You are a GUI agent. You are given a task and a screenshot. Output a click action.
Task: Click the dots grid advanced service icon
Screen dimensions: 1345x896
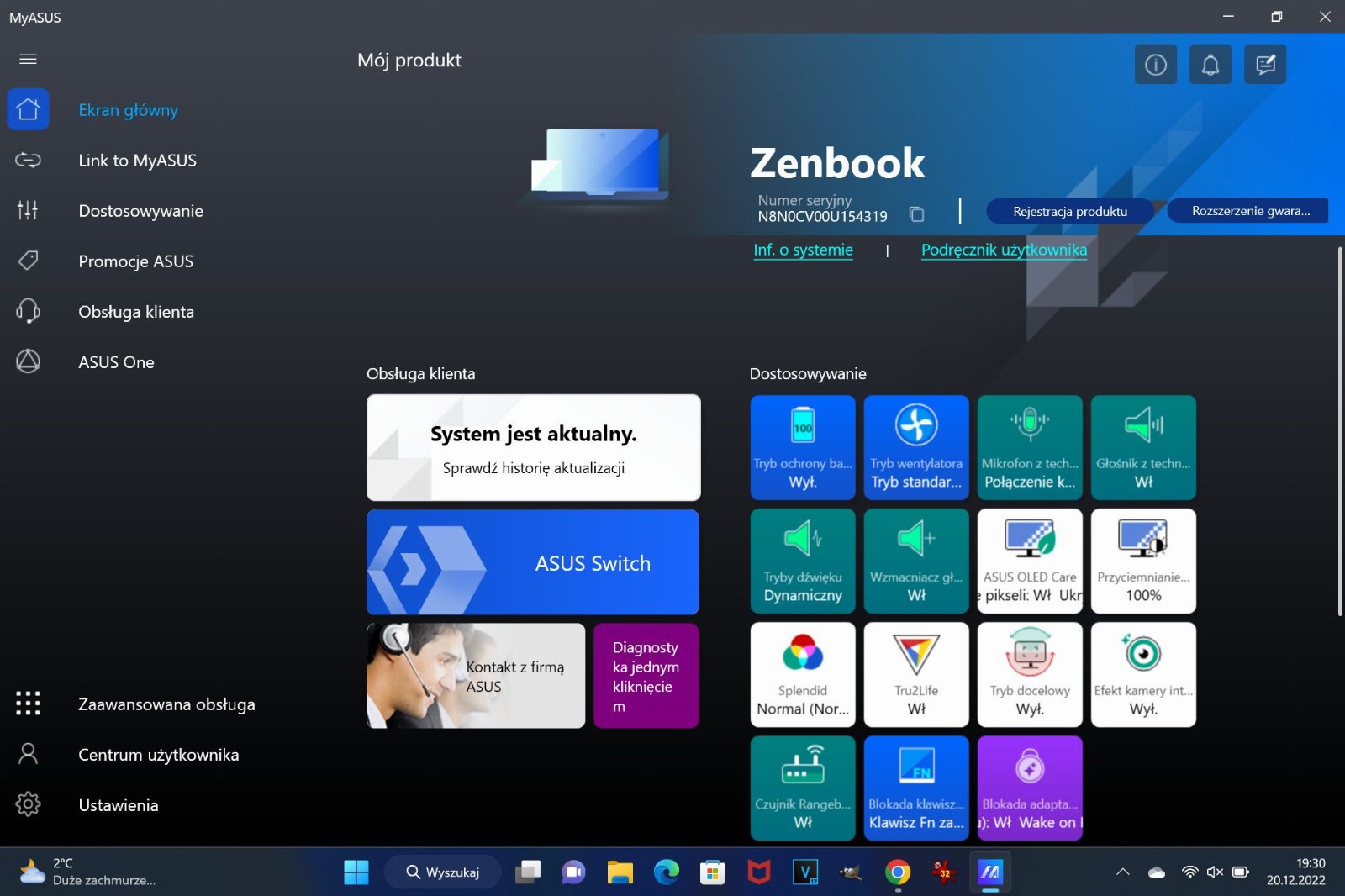pos(28,704)
